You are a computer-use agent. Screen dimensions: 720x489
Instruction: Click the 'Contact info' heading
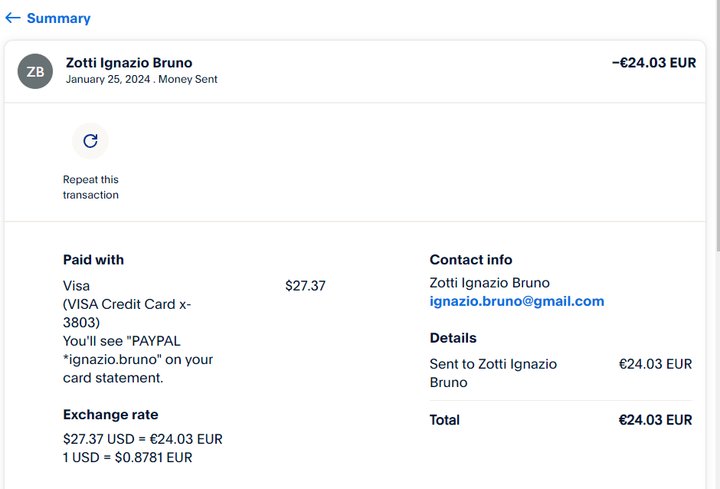[x=470, y=260]
